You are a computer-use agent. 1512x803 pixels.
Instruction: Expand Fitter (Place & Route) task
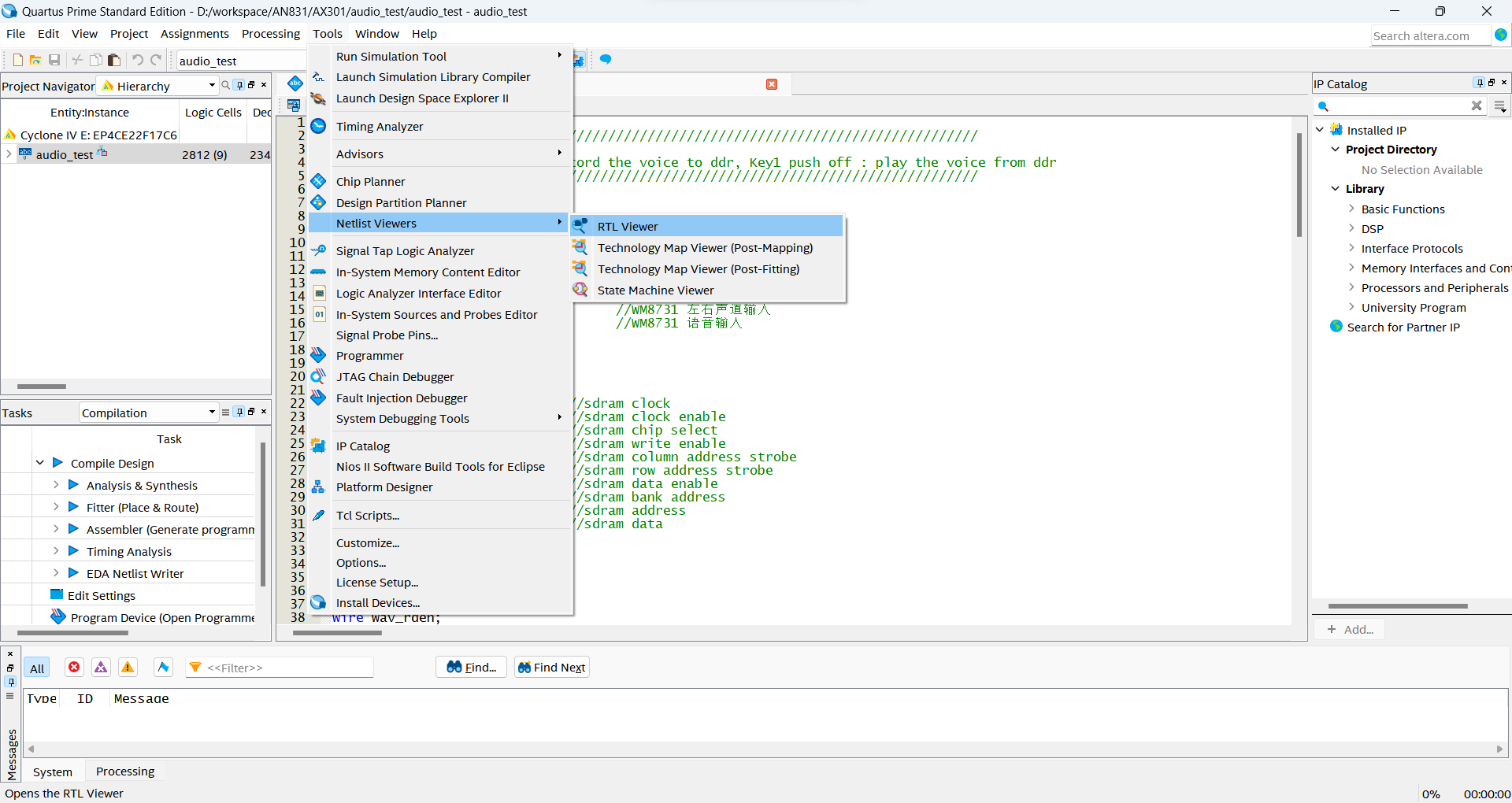pyautogui.click(x=56, y=507)
